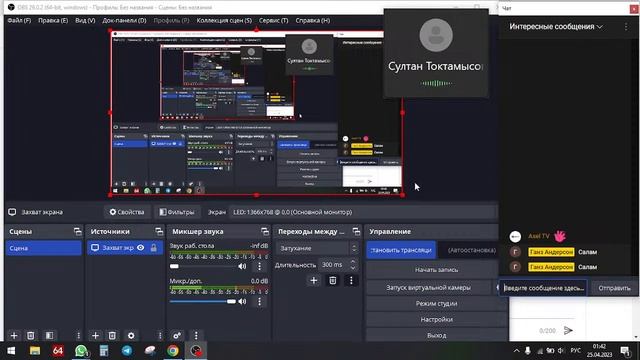Open the Док-панели (D) menu
640x360 pixels.
point(124,20)
